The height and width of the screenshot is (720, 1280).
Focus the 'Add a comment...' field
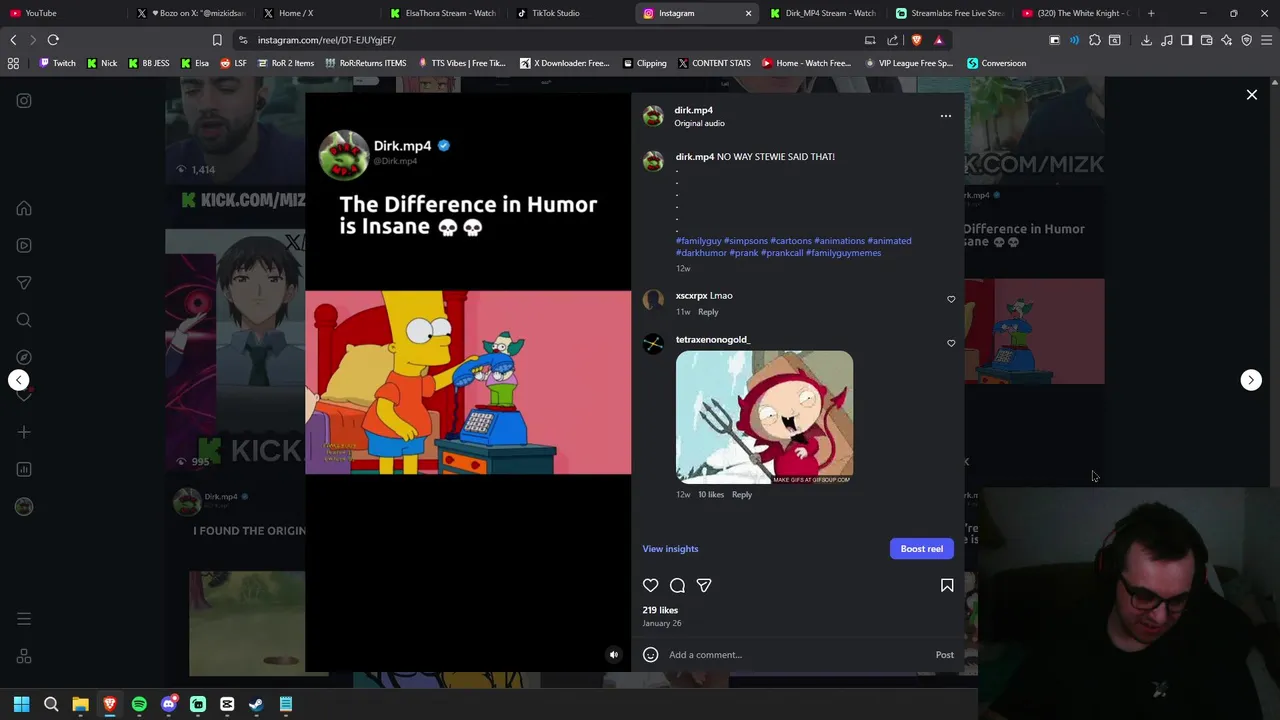(x=798, y=655)
